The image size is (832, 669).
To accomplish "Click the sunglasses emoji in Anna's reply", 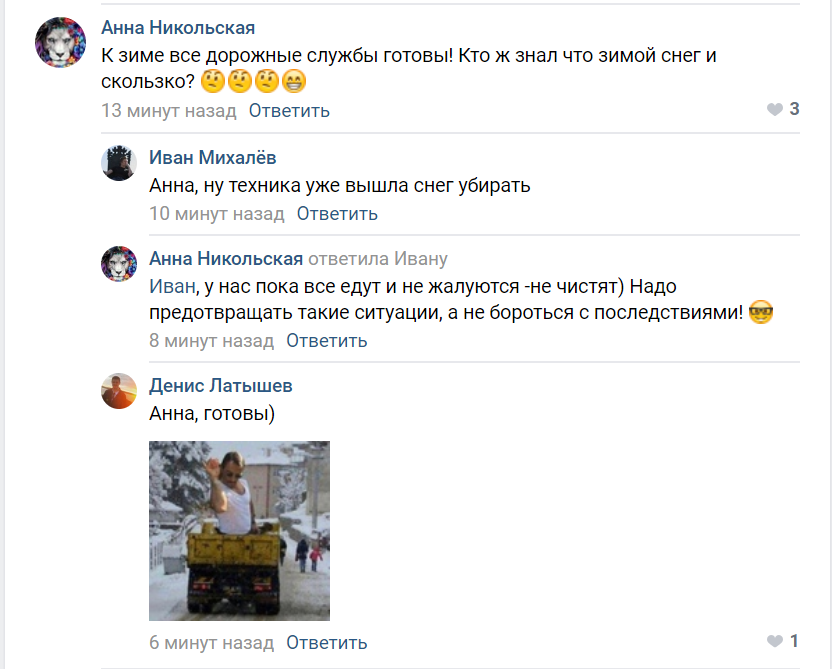I will (x=760, y=312).
